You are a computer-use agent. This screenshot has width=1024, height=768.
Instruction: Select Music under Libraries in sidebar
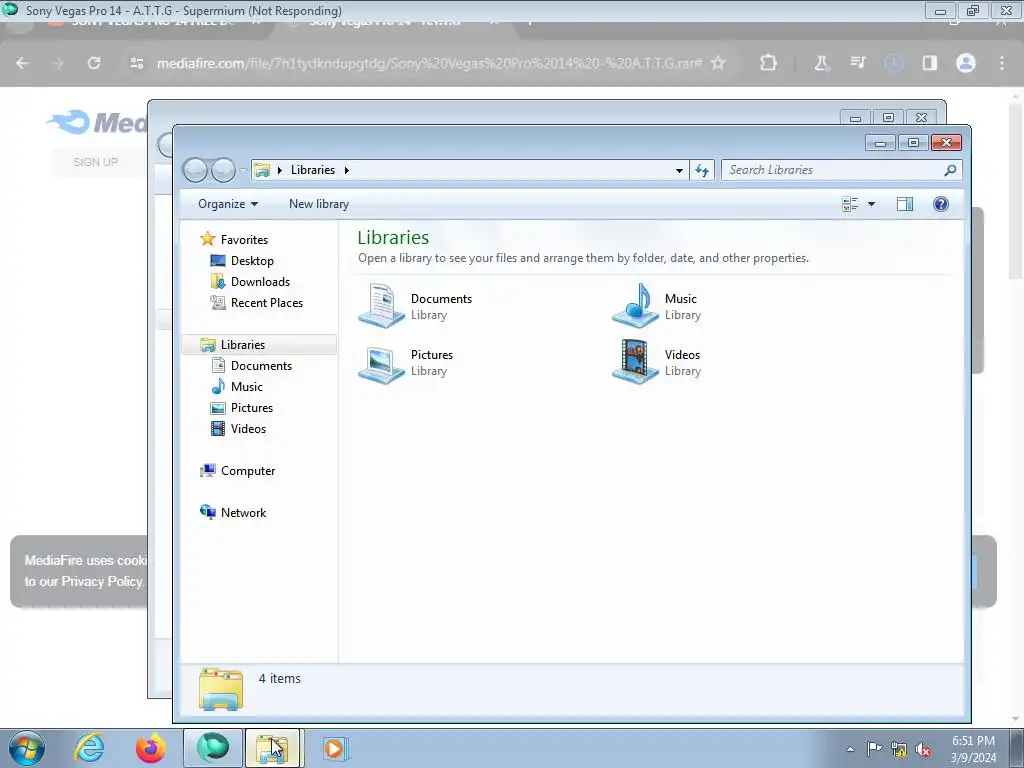tap(246, 387)
